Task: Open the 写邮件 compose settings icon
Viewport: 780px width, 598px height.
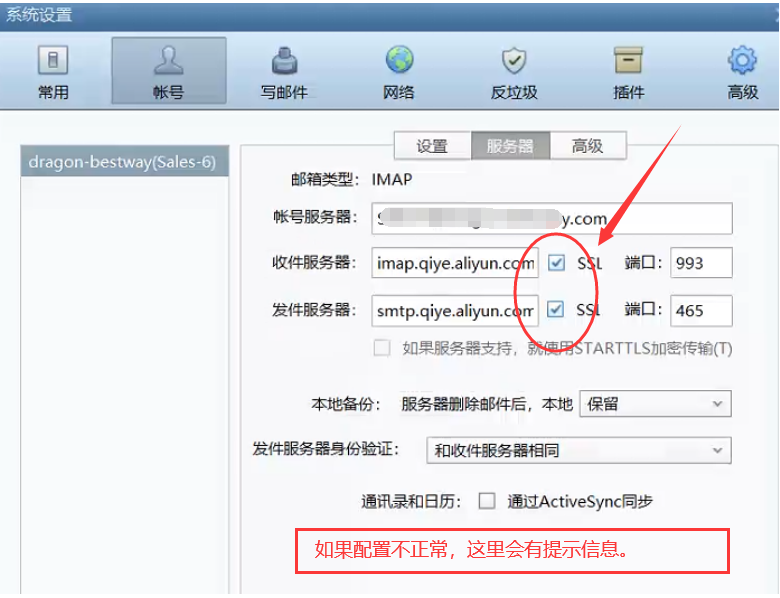Action: point(284,62)
